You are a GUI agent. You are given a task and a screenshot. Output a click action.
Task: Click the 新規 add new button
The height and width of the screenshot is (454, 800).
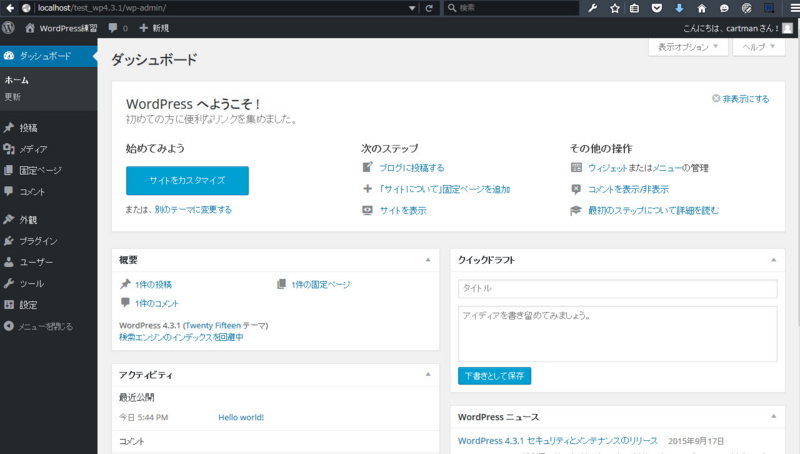[x=154, y=28]
